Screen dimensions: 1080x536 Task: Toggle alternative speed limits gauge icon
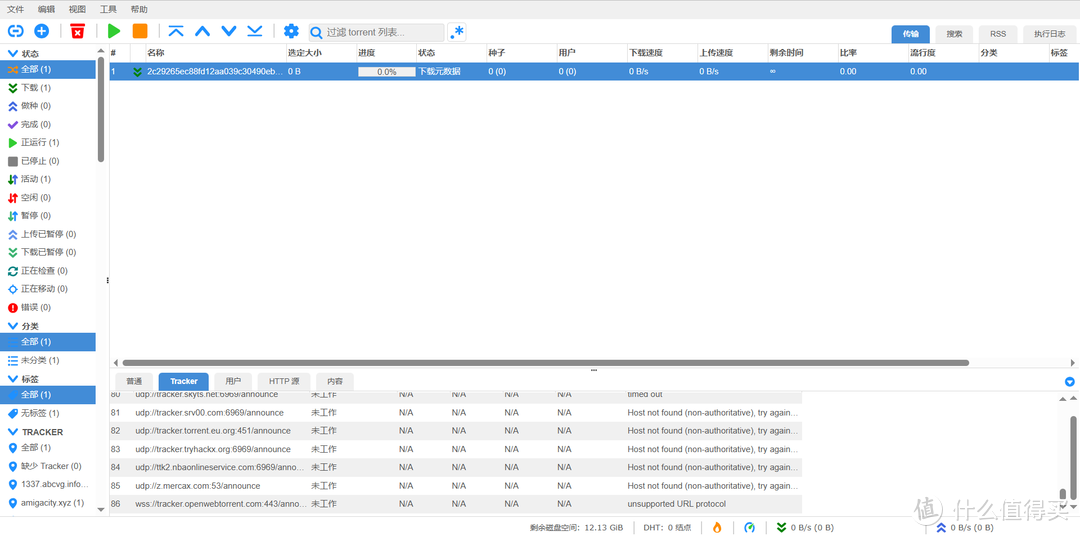(x=749, y=528)
